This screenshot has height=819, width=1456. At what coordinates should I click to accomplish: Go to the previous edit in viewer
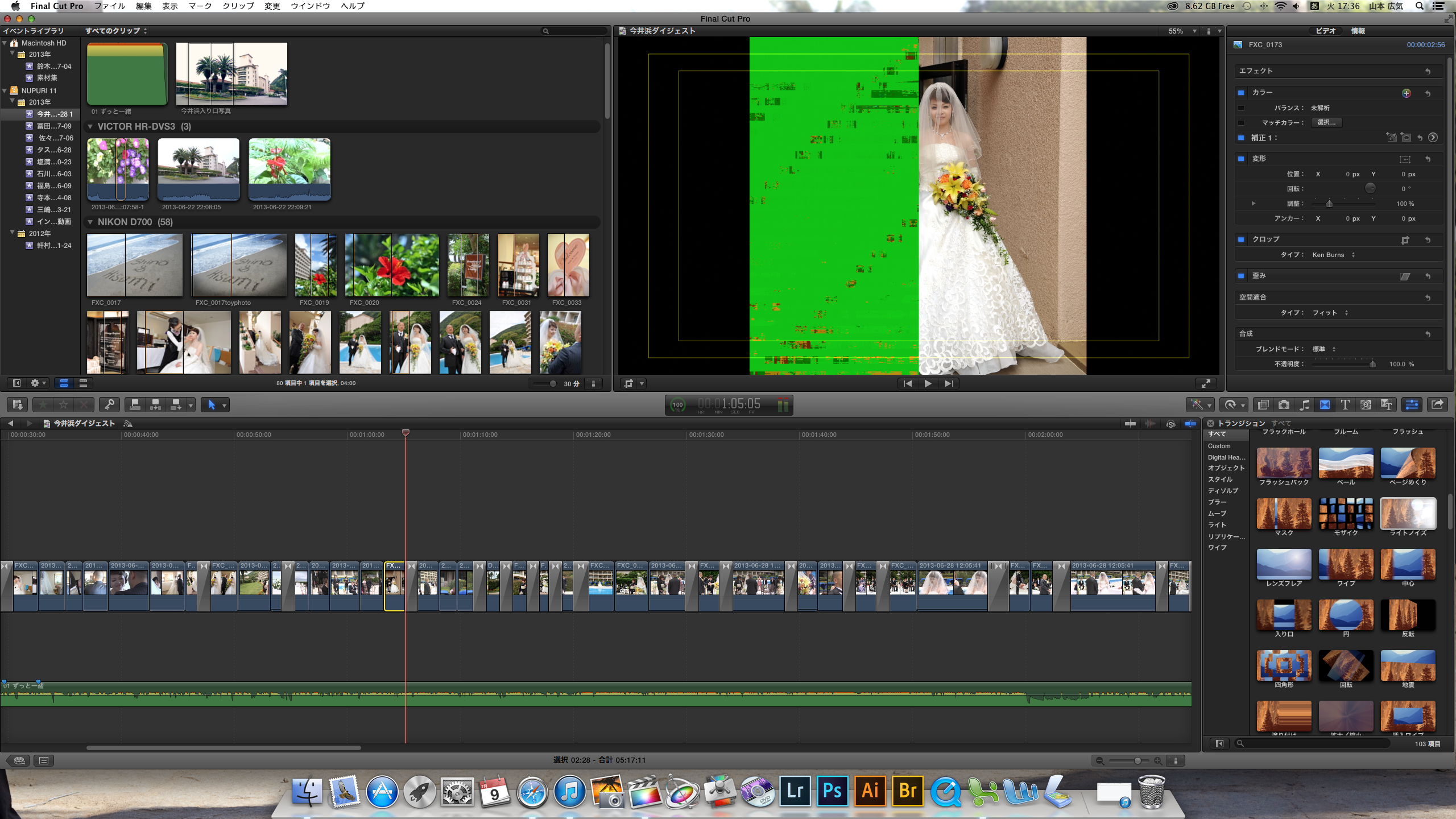pos(908,383)
